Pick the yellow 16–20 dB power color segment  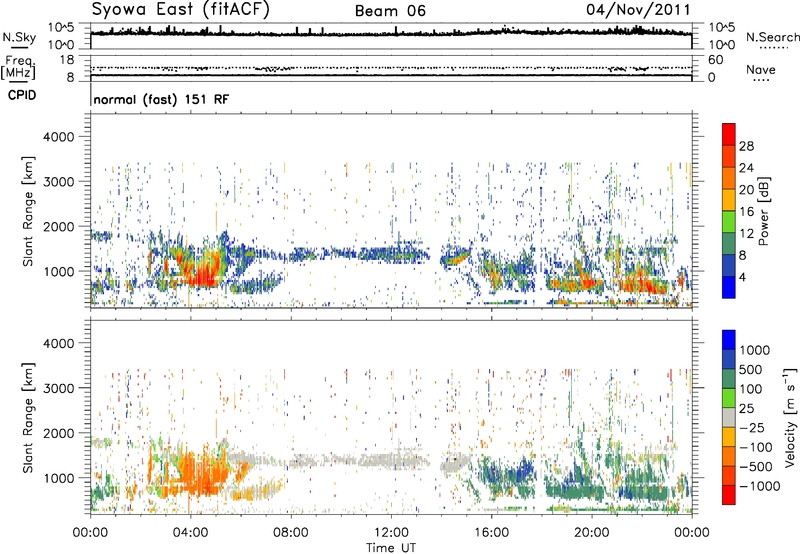729,200
